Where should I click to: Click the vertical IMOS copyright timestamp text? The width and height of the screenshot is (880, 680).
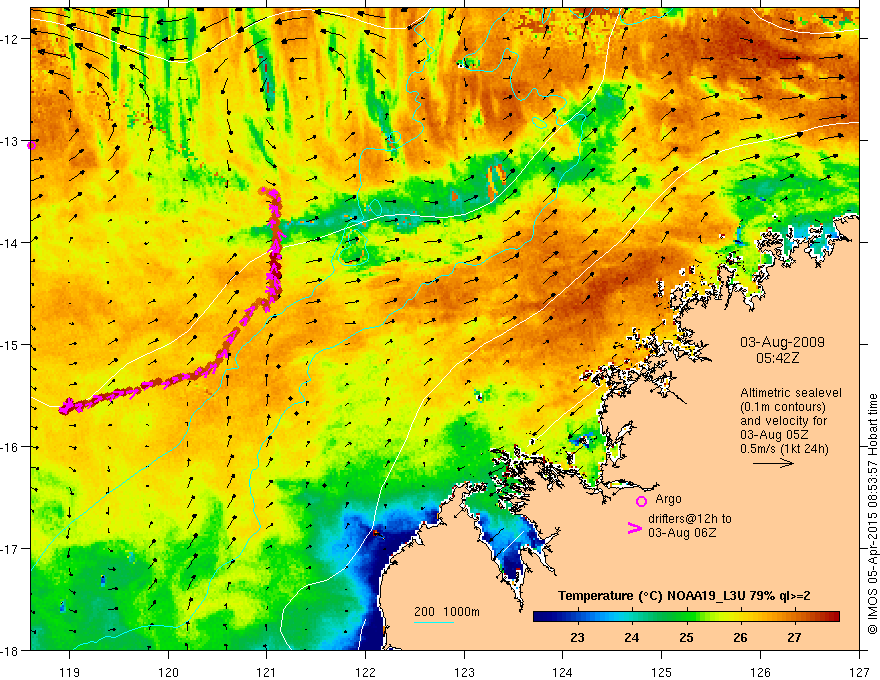pos(873,514)
